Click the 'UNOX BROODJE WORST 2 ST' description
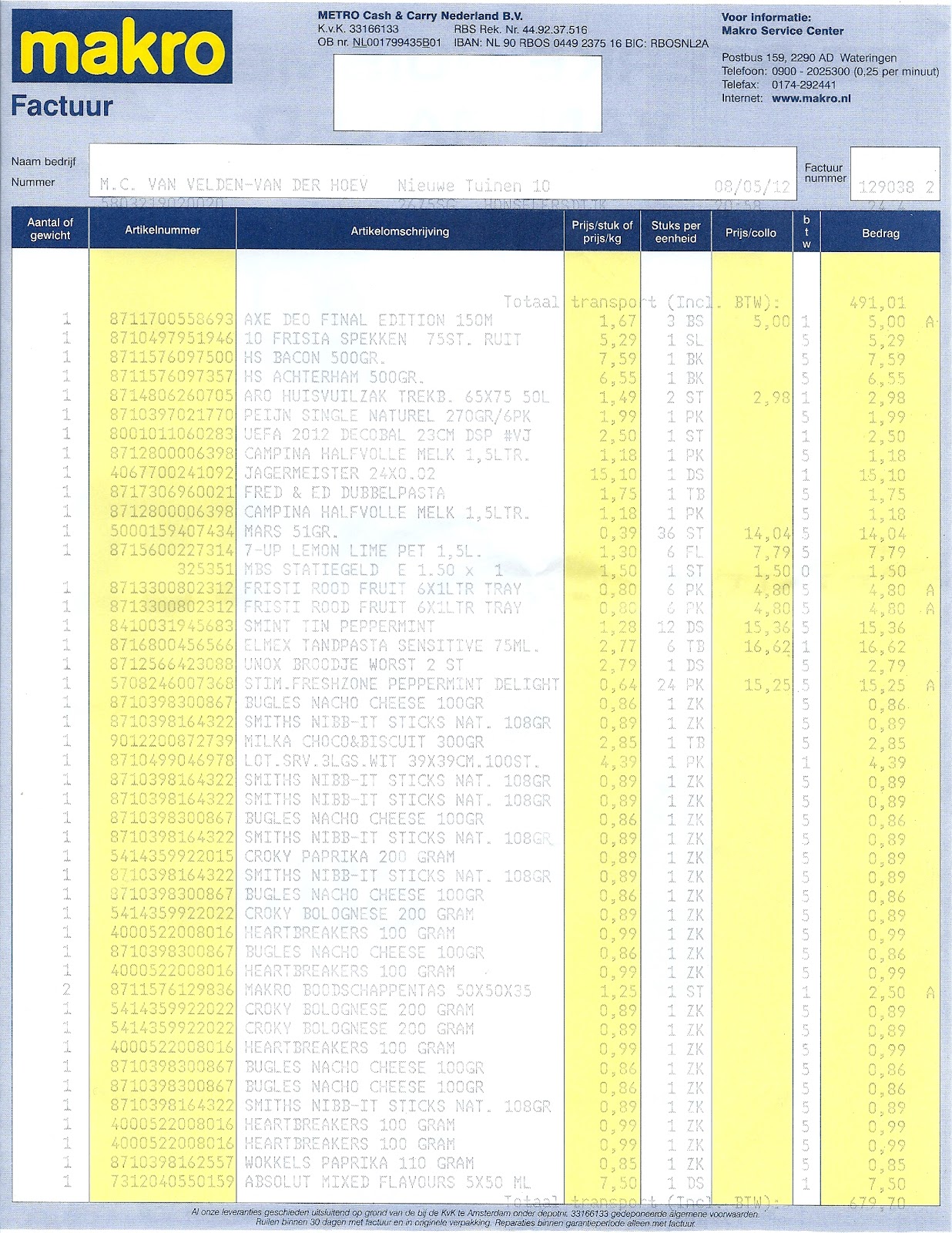The image size is (952, 1233). coord(354,664)
